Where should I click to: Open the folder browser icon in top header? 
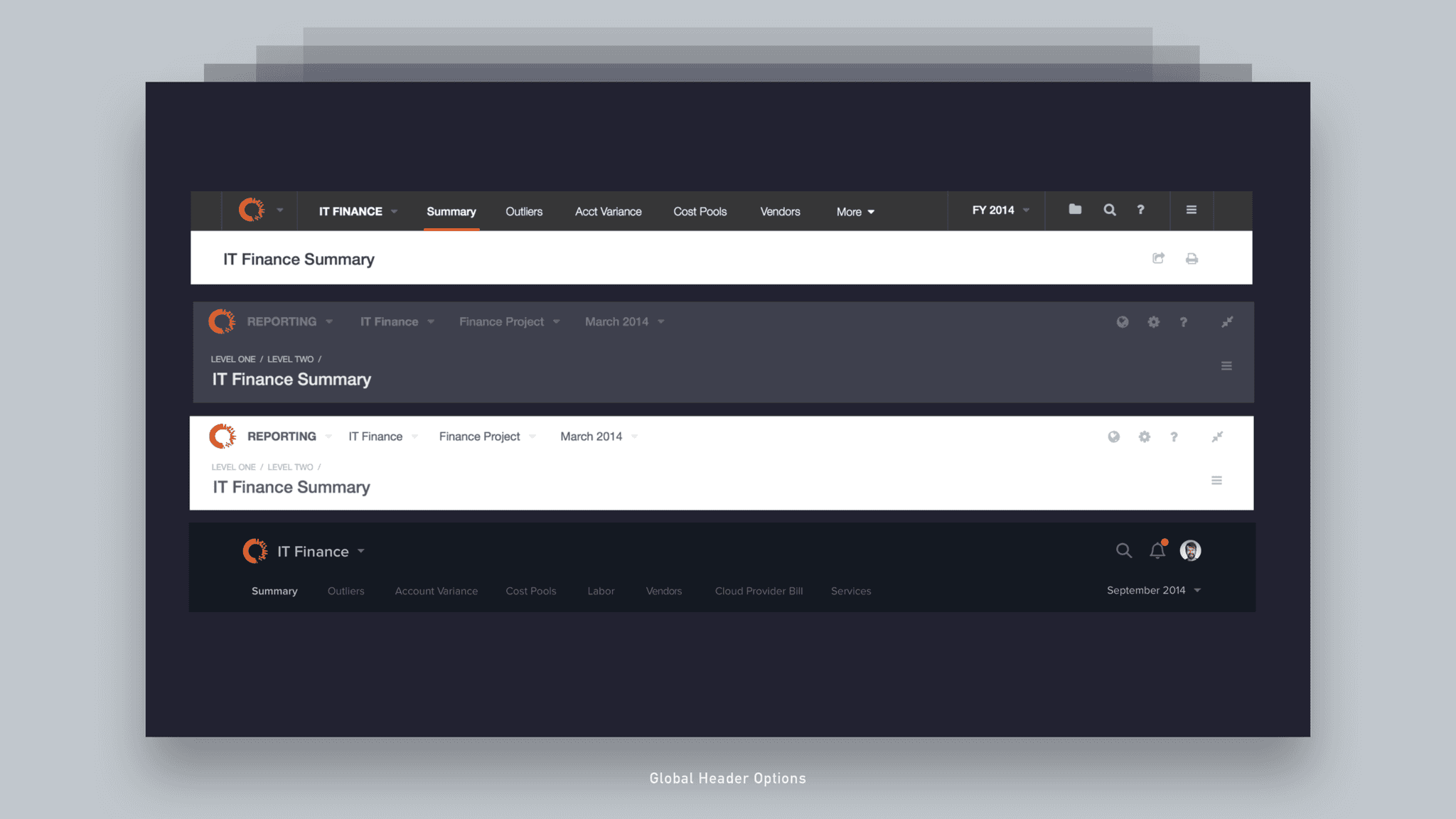[x=1074, y=210]
